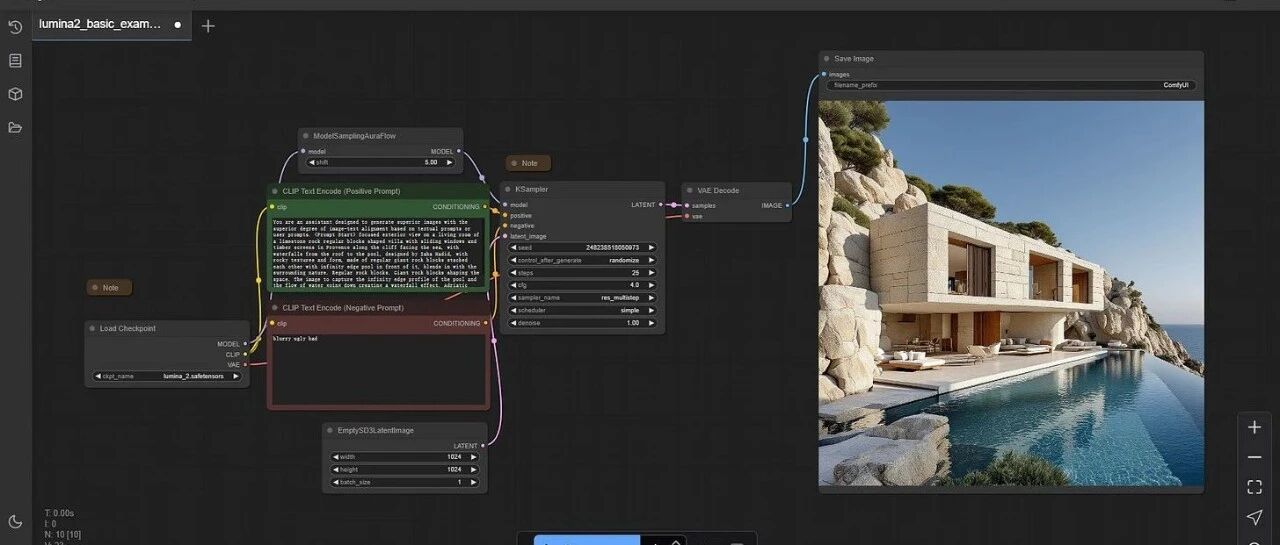Switch canvas mode with the arrow pointer icon

click(x=1254, y=517)
